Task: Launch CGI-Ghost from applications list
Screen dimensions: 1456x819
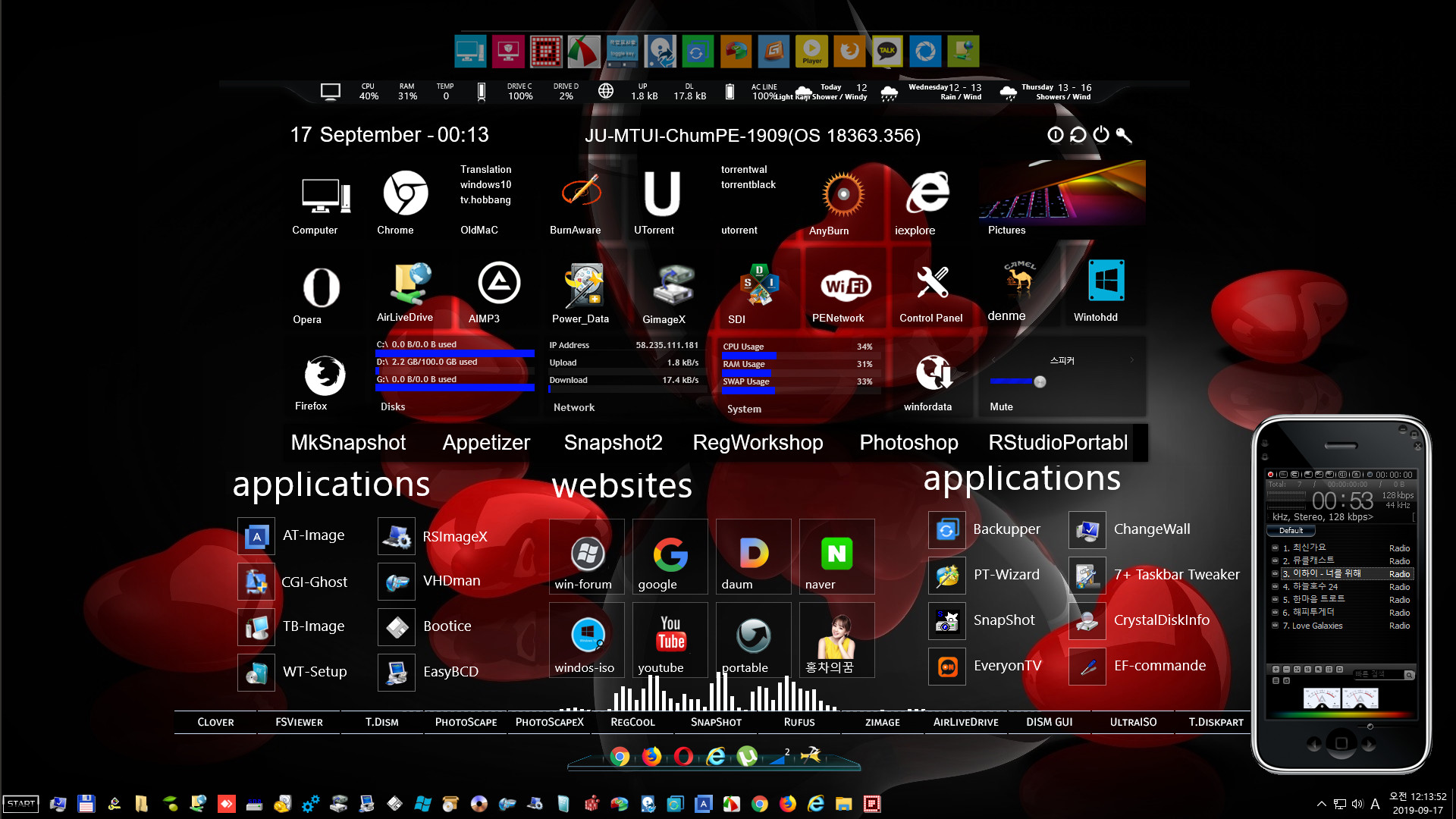Action: coord(294,582)
